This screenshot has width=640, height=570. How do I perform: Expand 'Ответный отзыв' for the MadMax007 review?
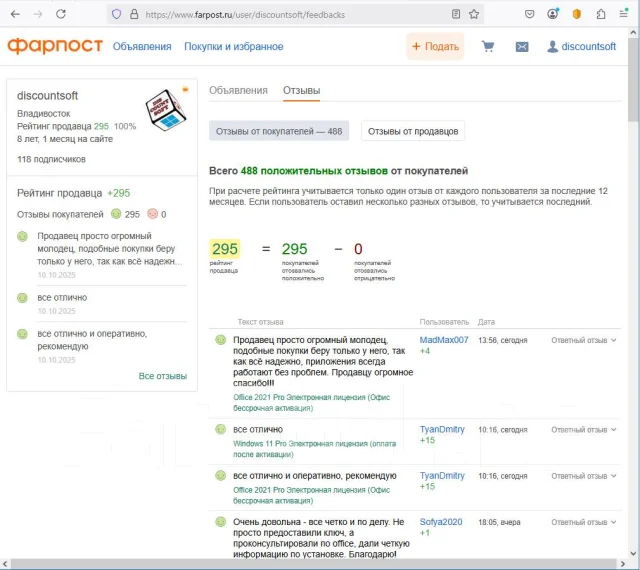click(x=584, y=340)
